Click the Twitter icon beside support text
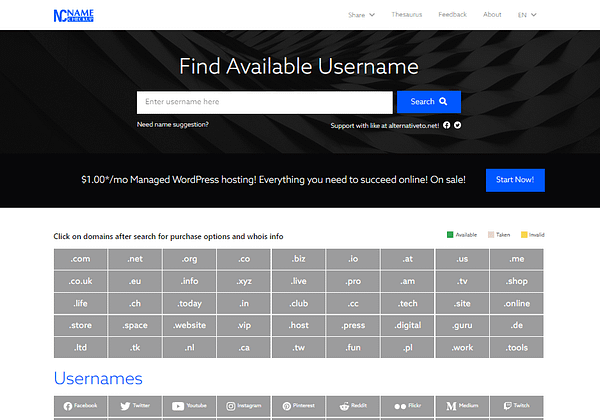 [x=457, y=125]
